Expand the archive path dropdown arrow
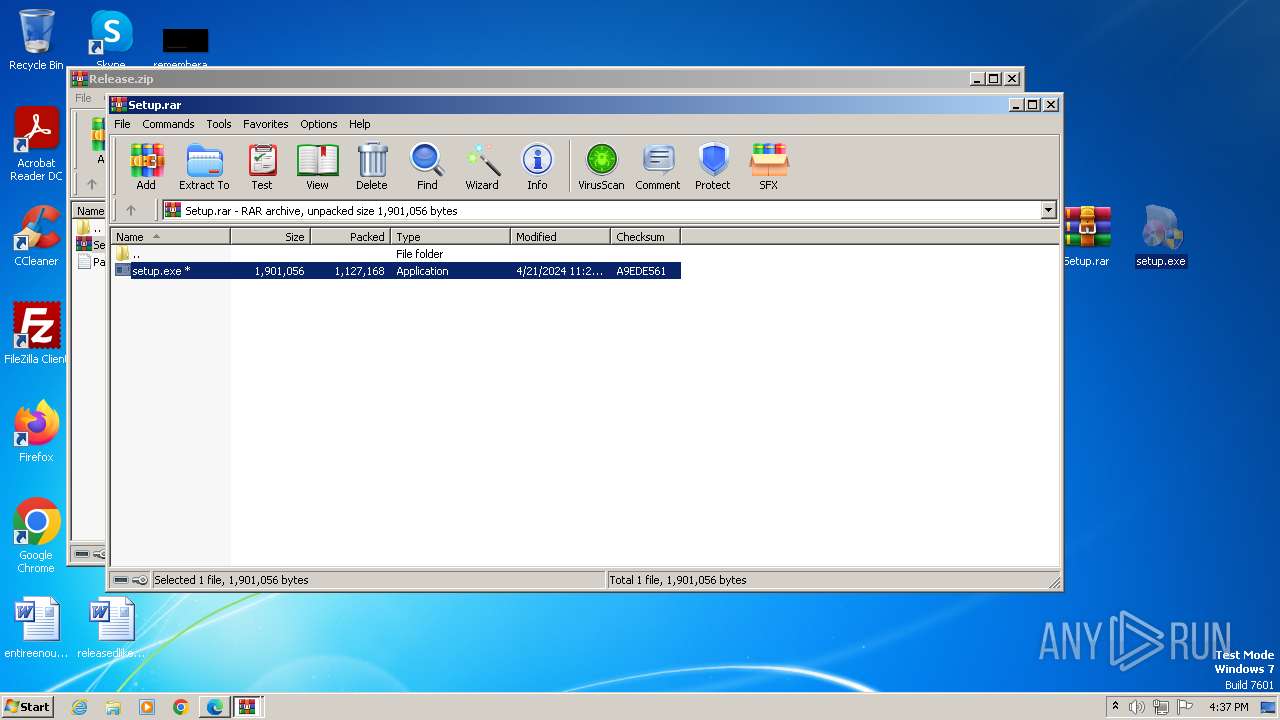The height and width of the screenshot is (720, 1280). click(x=1048, y=210)
